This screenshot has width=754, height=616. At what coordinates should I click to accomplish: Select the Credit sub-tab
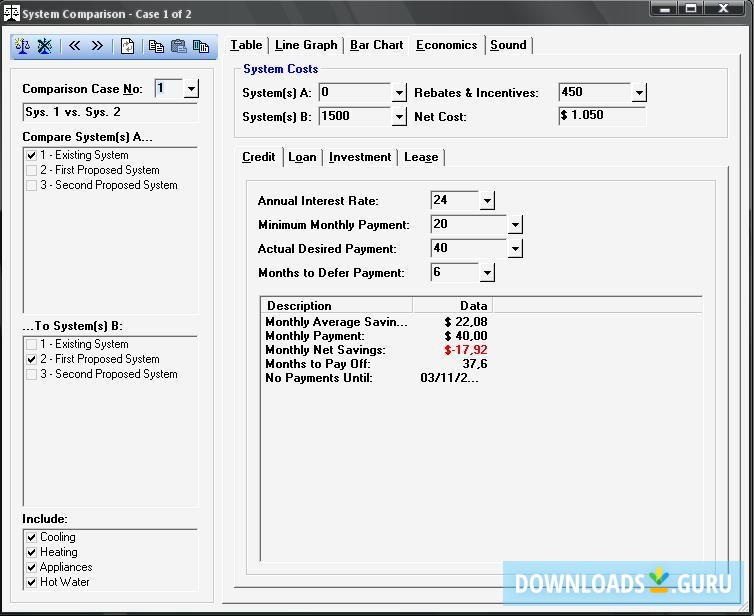259,157
